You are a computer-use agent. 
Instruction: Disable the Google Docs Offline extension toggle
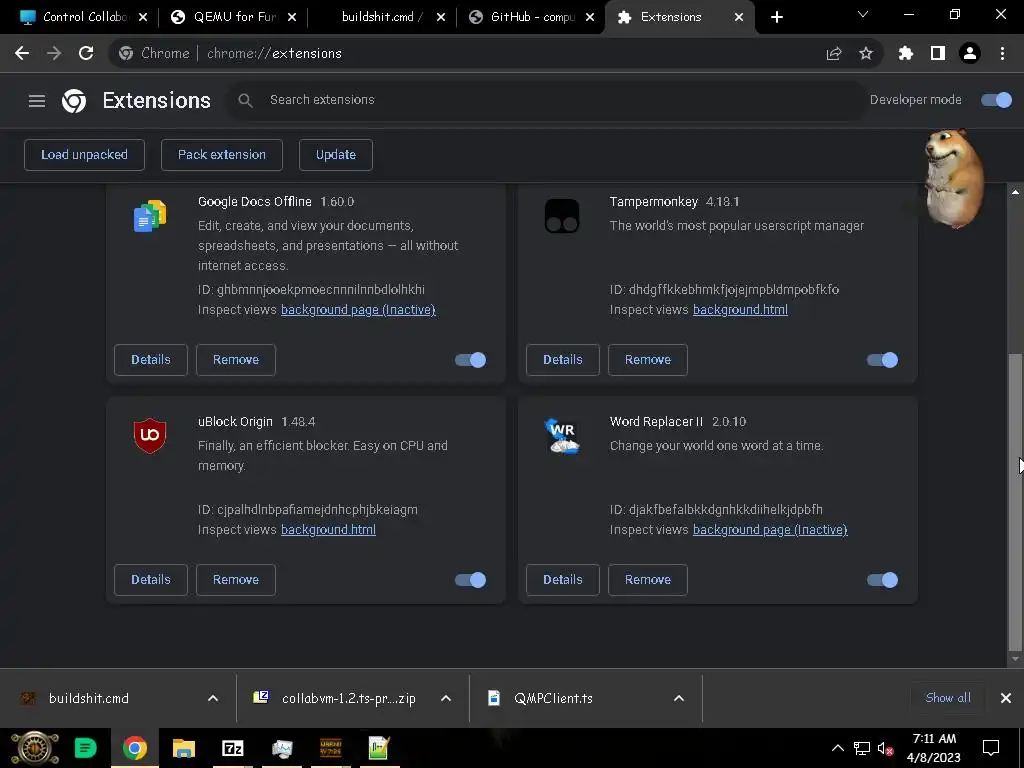(470, 360)
